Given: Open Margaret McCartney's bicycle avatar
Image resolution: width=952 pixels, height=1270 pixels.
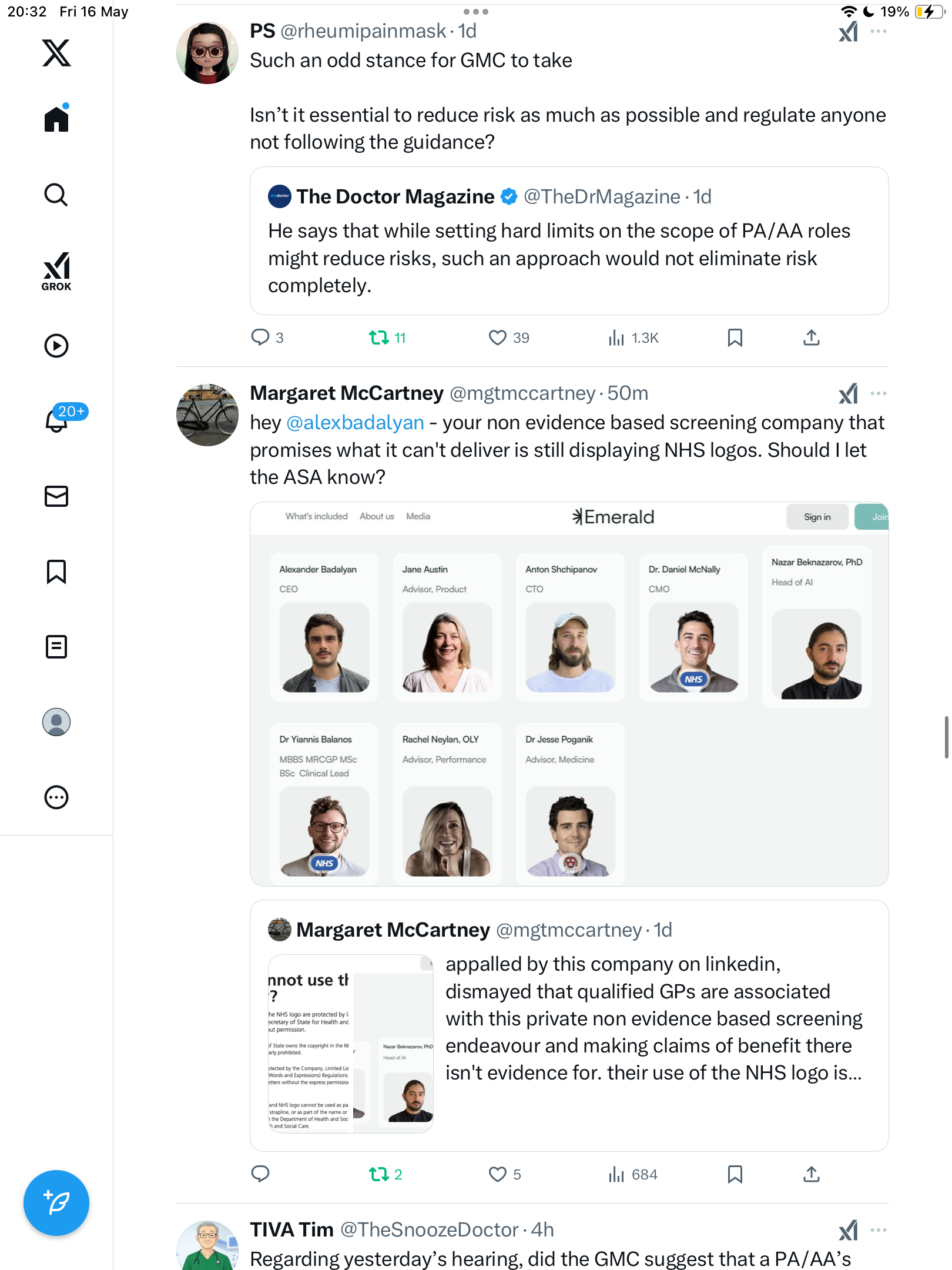Looking at the screenshot, I should (x=207, y=415).
